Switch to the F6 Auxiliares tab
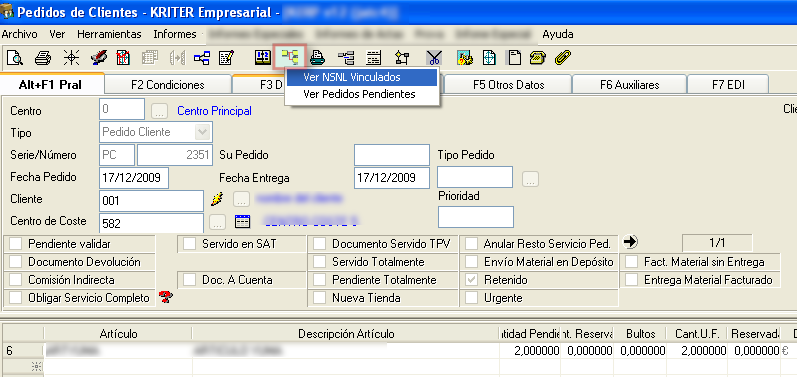 coord(630,85)
